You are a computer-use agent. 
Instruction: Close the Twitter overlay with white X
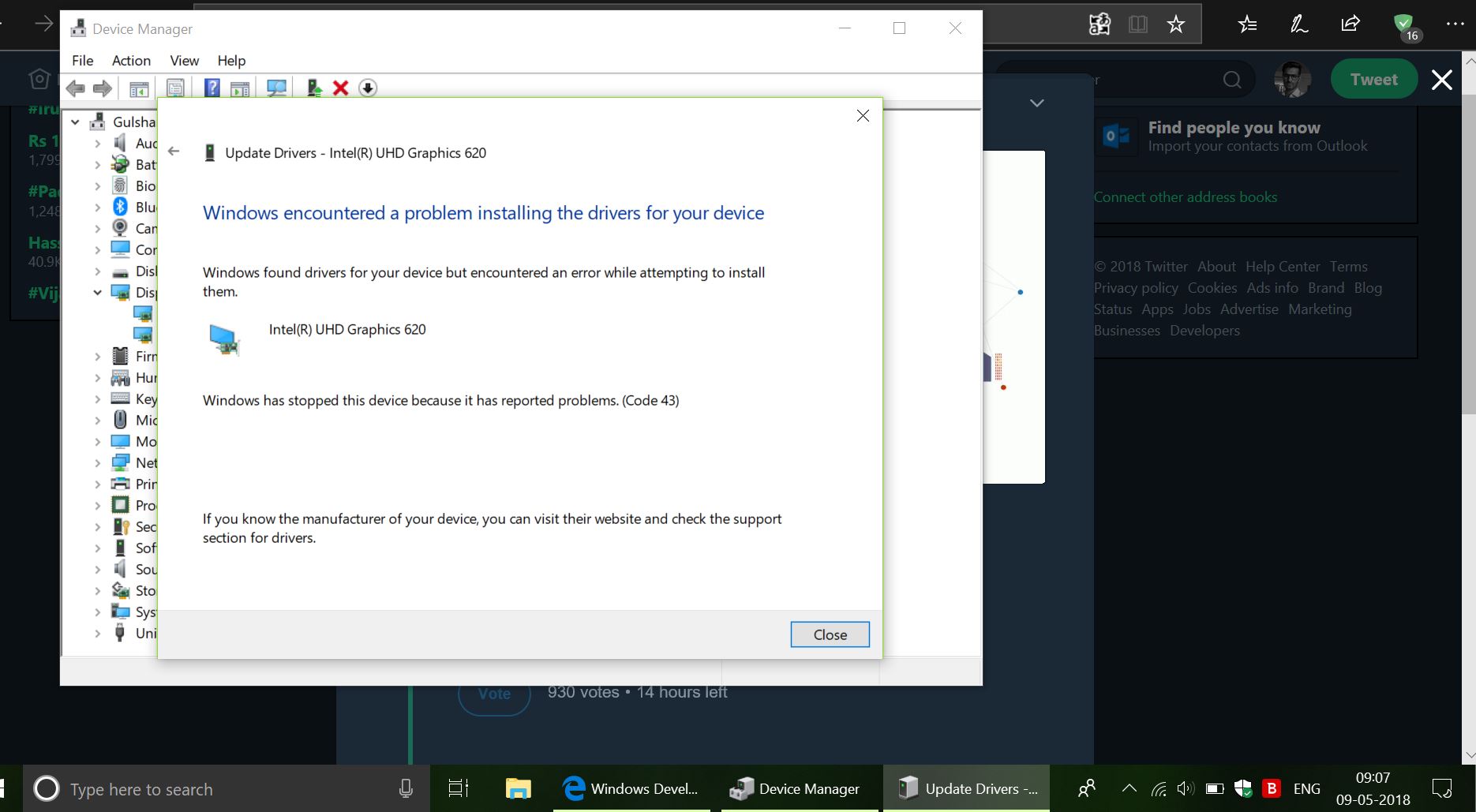point(1442,80)
